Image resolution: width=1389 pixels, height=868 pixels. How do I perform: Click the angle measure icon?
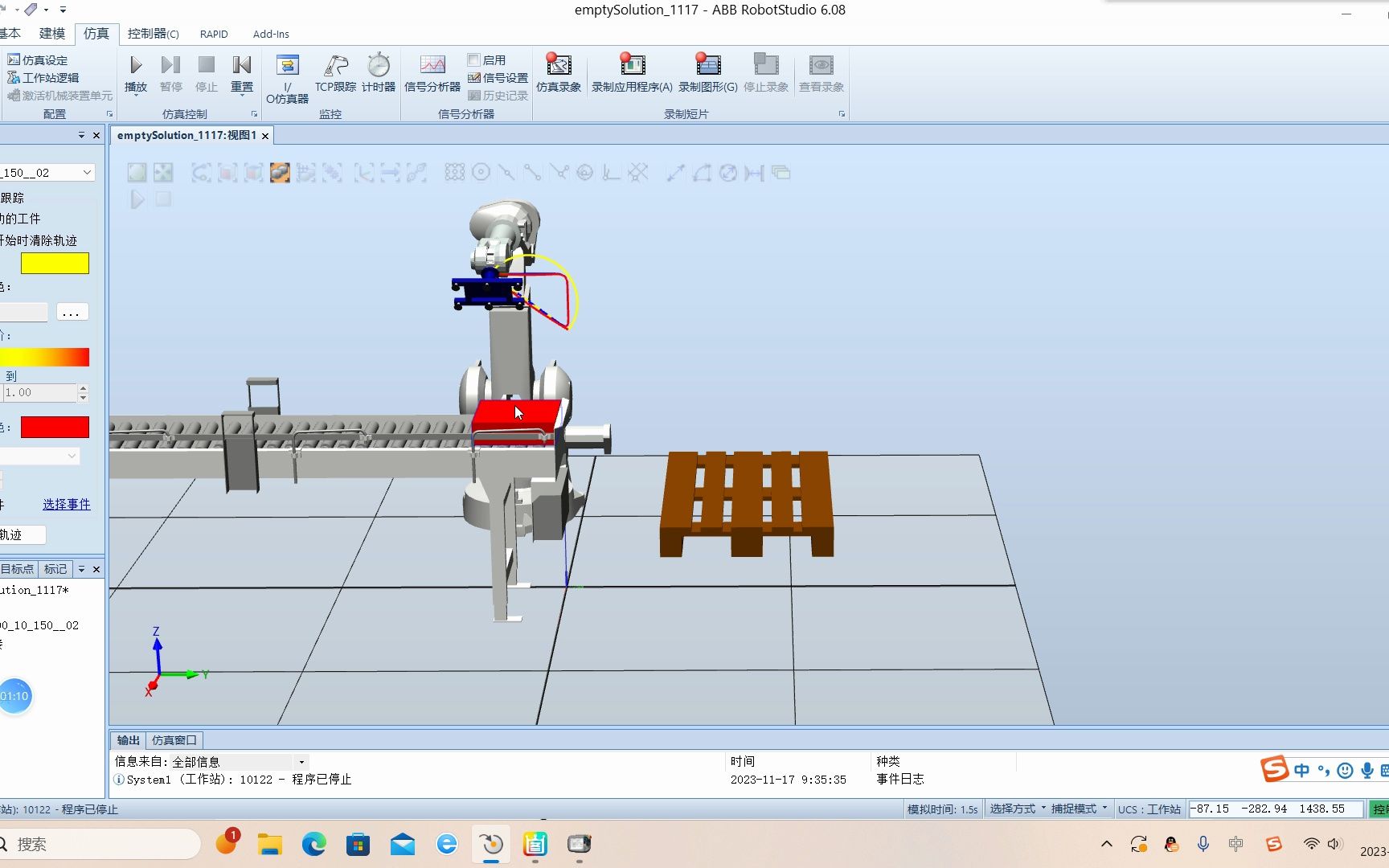pyautogui.click(x=702, y=173)
